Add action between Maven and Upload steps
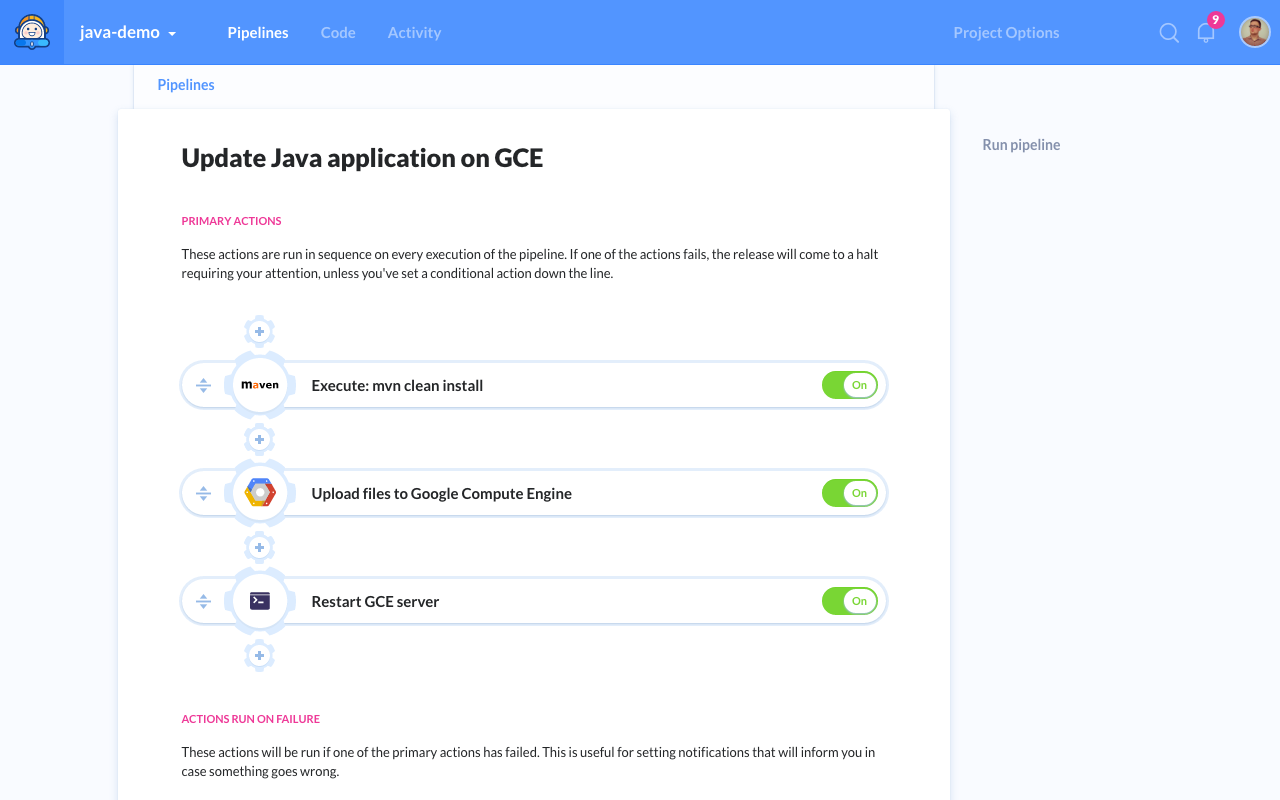 [259, 439]
